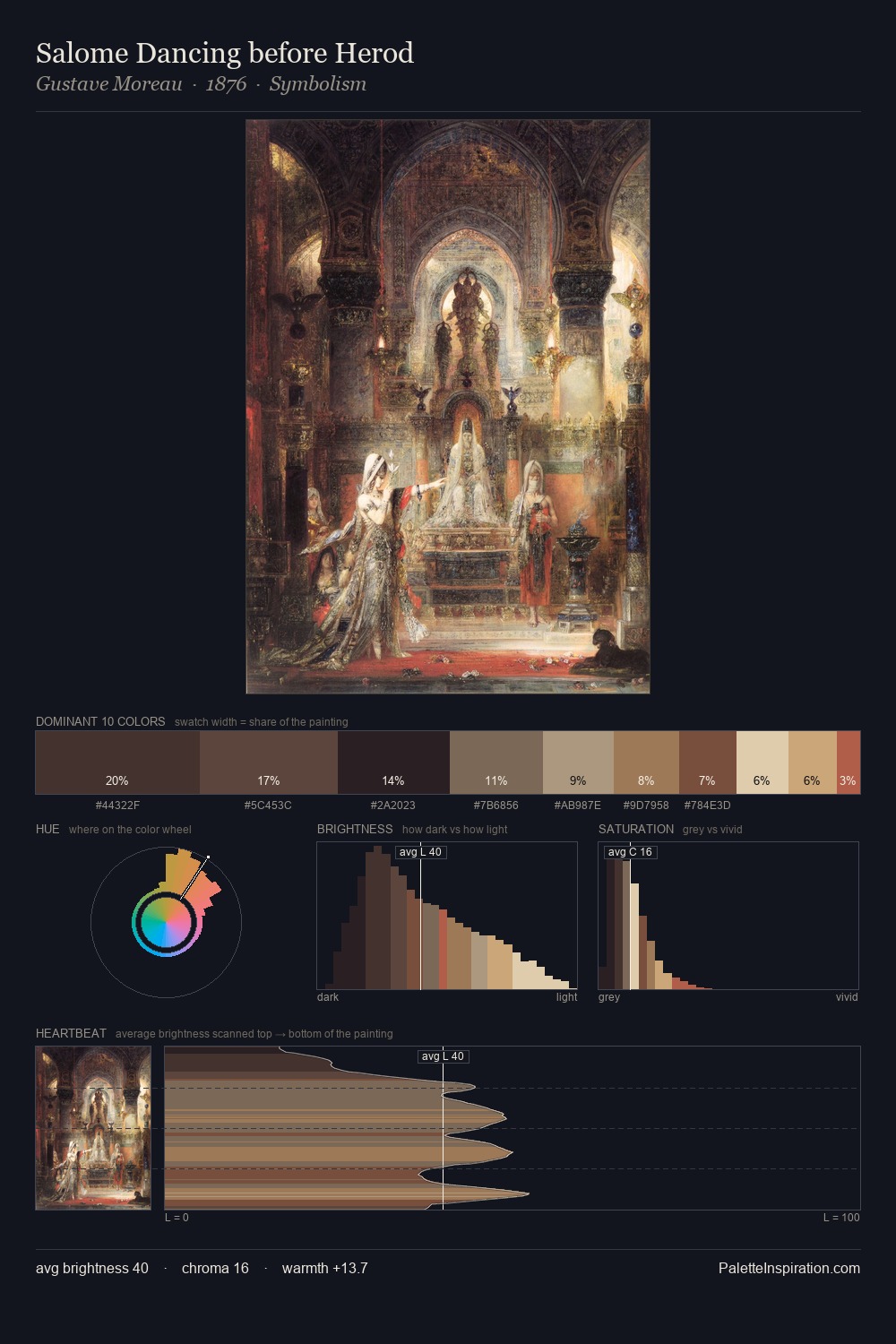Select the 3% terracotta red swatch
Viewport: 896px width, 1344px height.
849,762
